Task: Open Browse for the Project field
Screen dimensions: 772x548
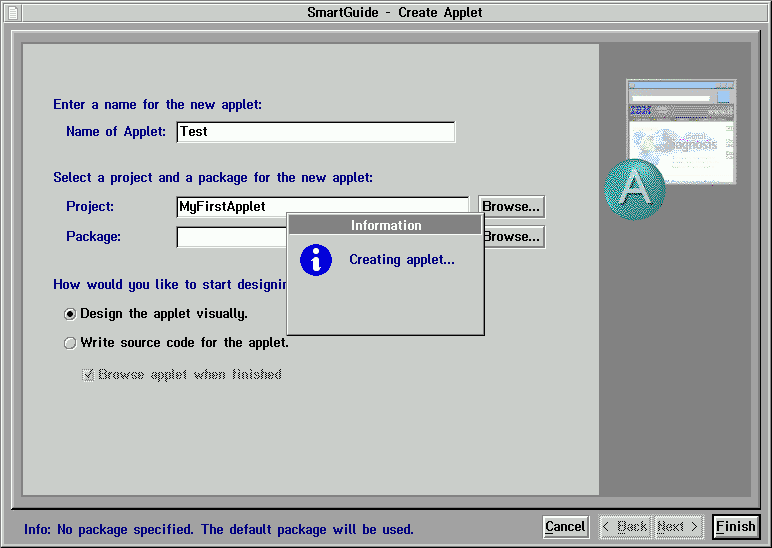Action: pos(511,207)
